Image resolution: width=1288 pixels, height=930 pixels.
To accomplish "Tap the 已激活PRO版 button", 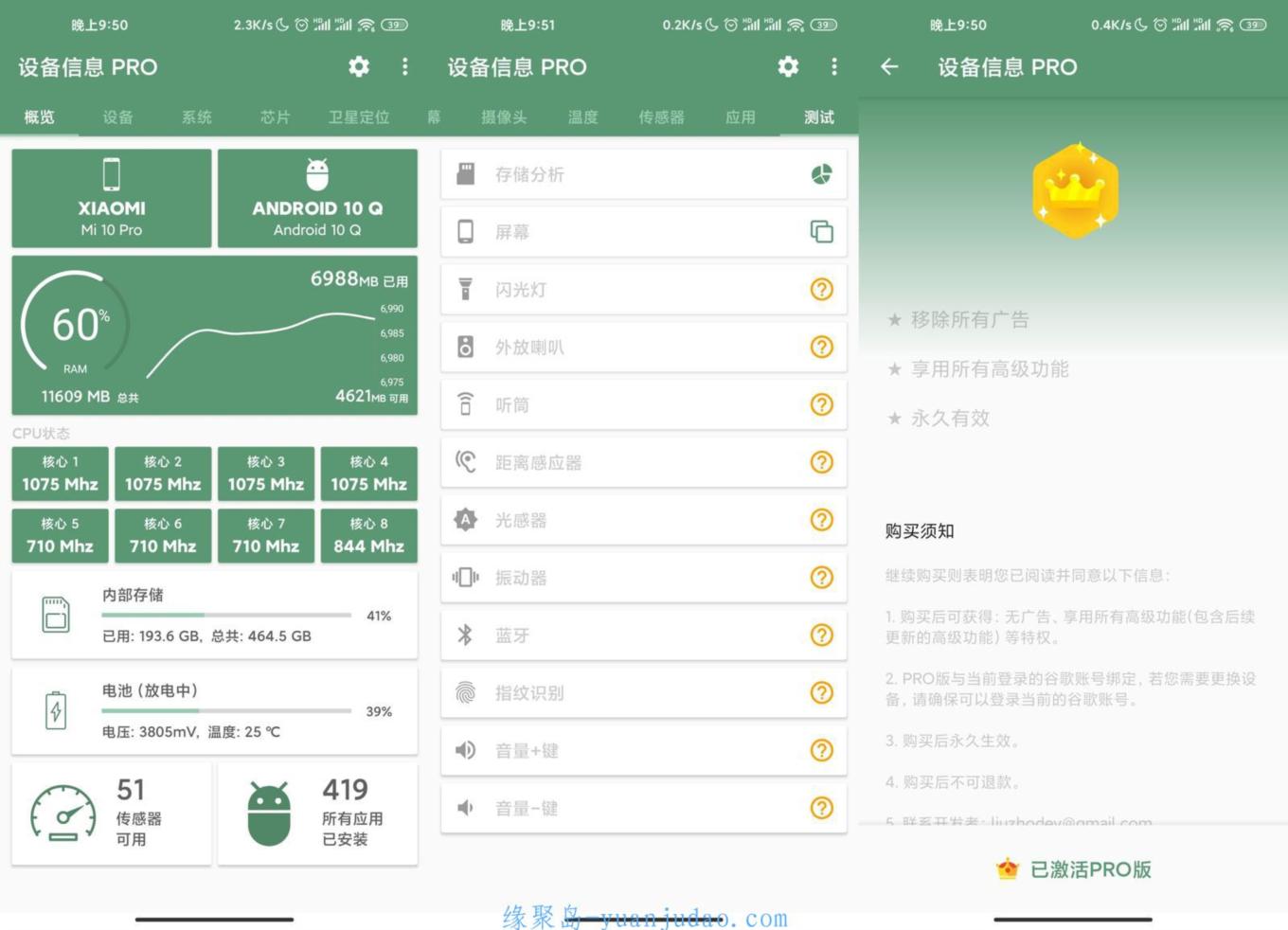I will pos(1074,869).
